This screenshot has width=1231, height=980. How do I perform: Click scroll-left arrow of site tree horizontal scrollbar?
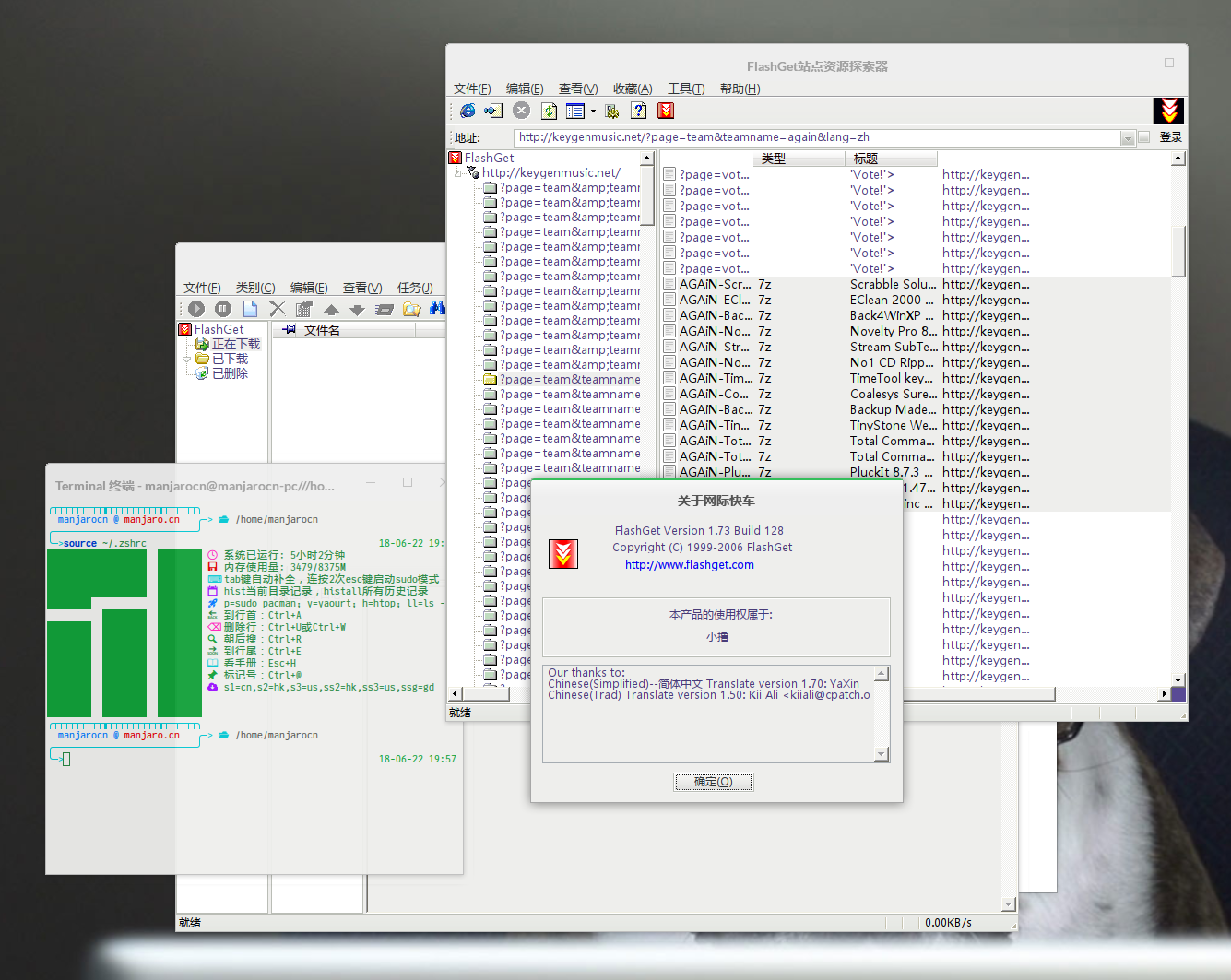pos(454,693)
